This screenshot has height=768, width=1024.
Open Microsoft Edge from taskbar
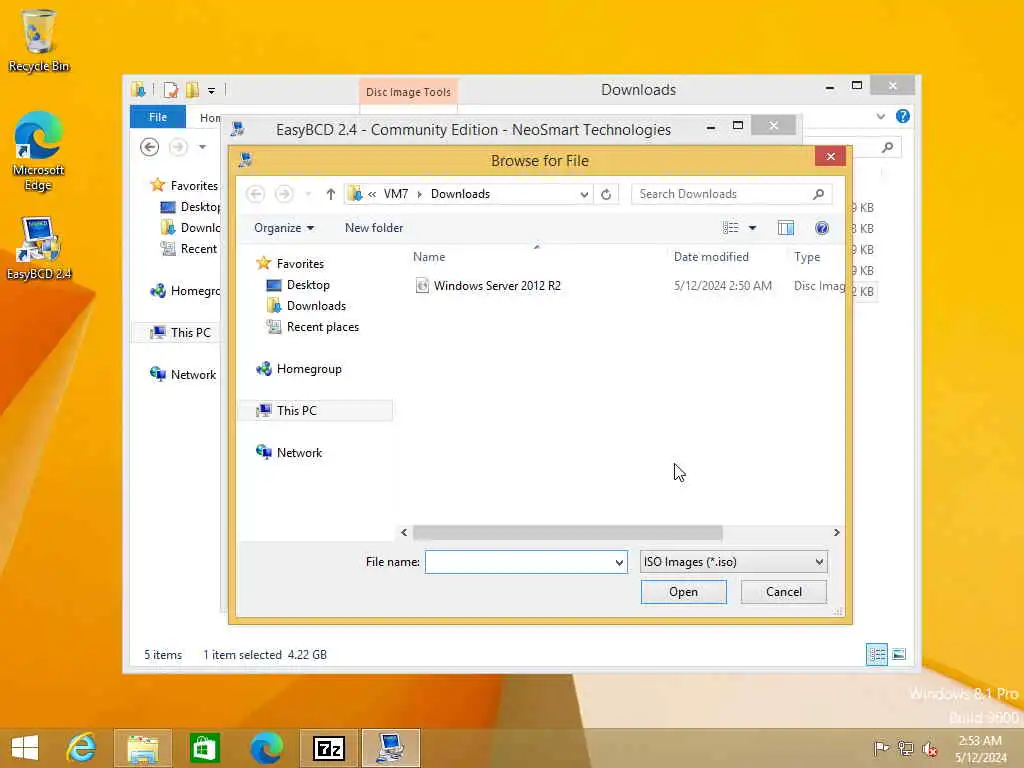(x=266, y=748)
